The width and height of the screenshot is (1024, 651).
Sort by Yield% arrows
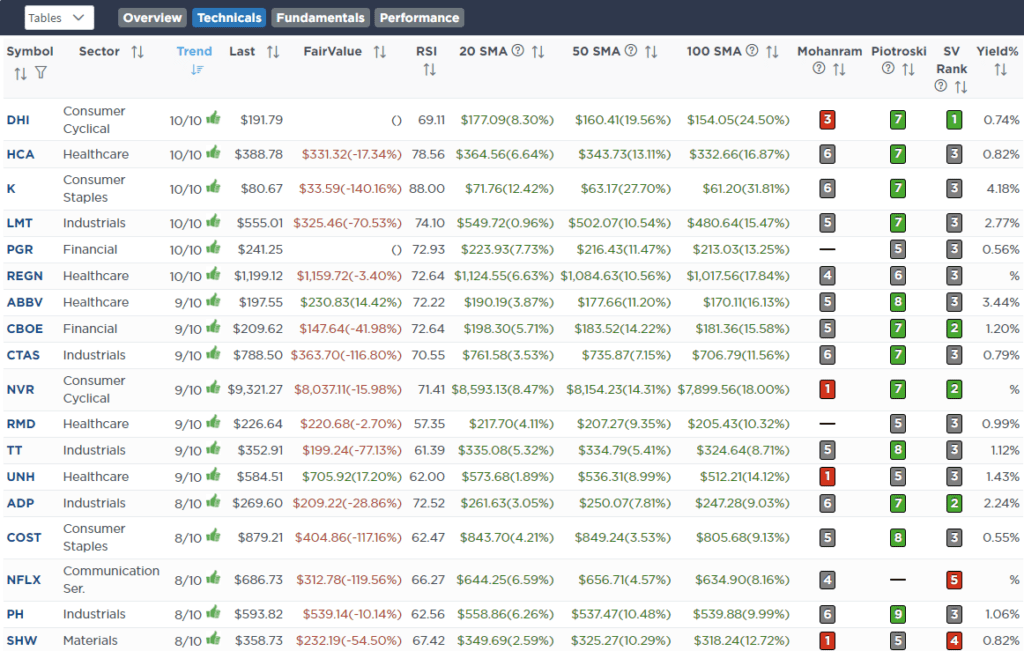pos(1000,69)
